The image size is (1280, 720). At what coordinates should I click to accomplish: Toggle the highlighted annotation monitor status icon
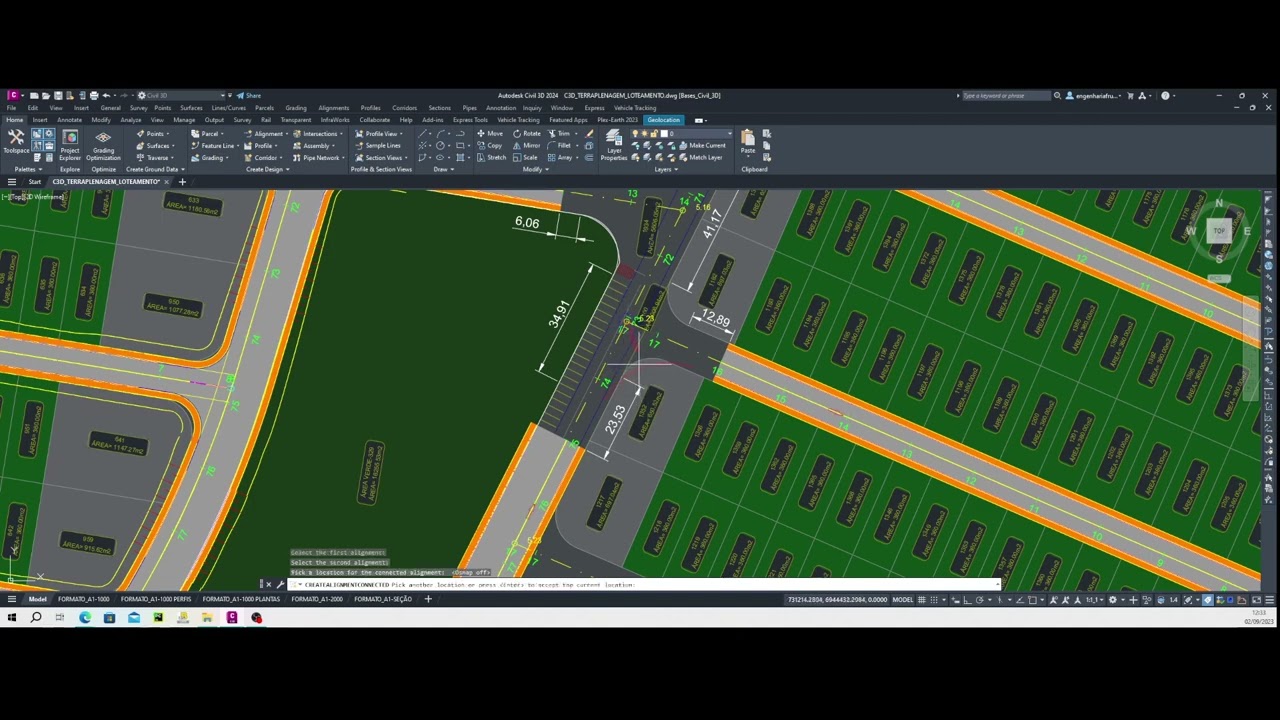1207,600
